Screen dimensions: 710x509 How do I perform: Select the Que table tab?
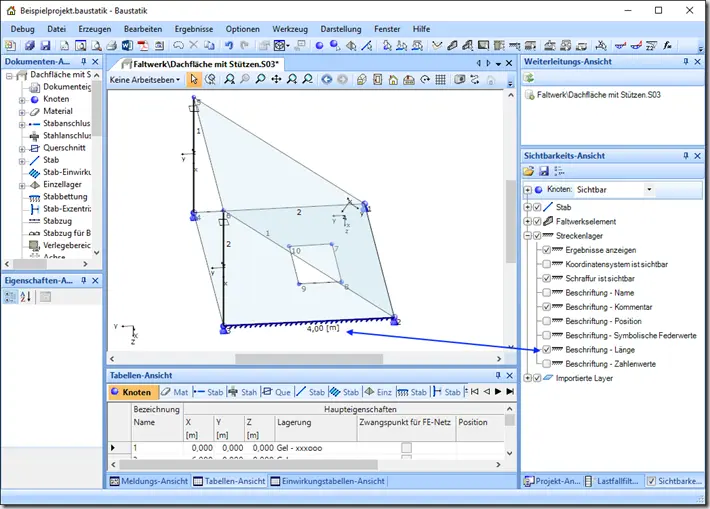coord(277,392)
